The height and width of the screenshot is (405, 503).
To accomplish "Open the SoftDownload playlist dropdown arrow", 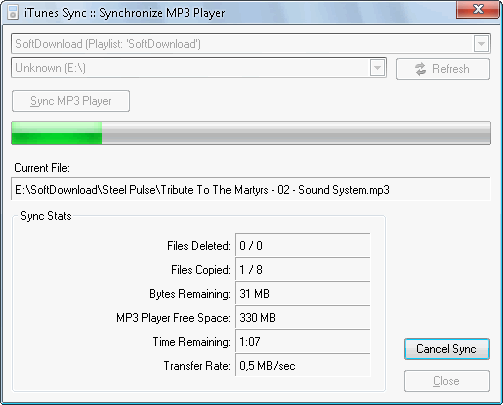I will [x=481, y=44].
